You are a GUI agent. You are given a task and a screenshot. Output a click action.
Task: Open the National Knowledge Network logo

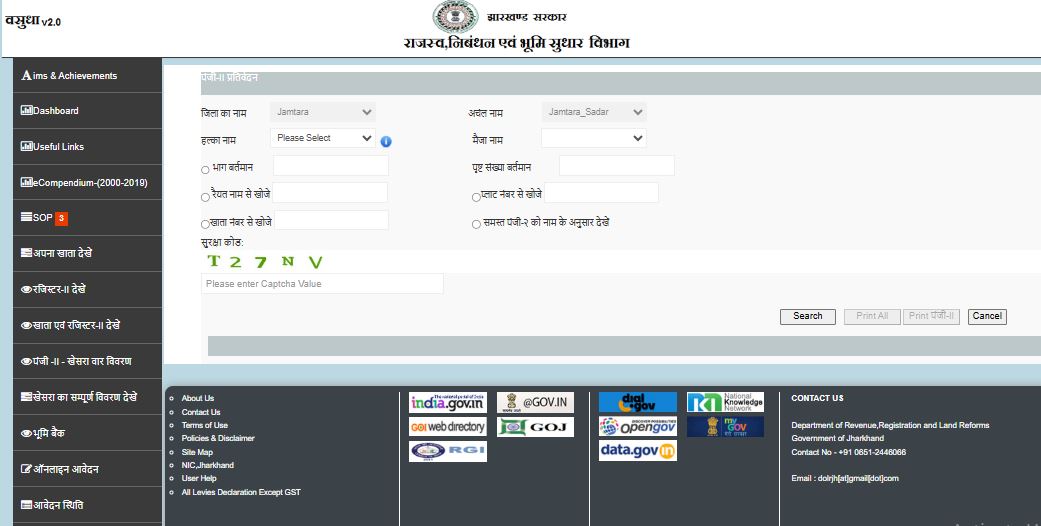click(725, 402)
